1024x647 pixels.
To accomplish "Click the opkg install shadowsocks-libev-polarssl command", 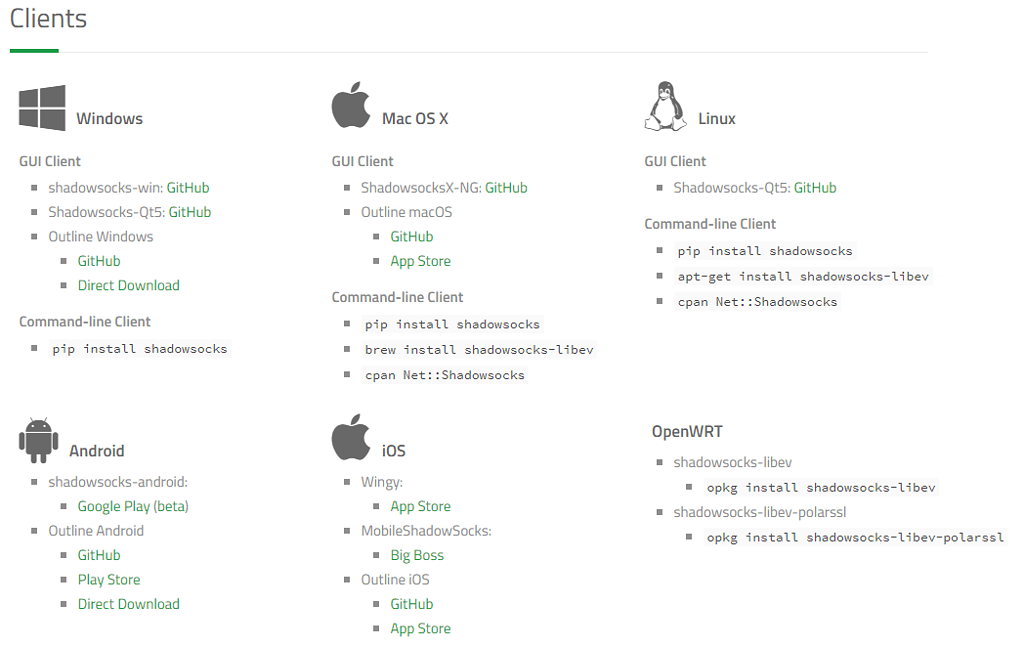I will 855,537.
